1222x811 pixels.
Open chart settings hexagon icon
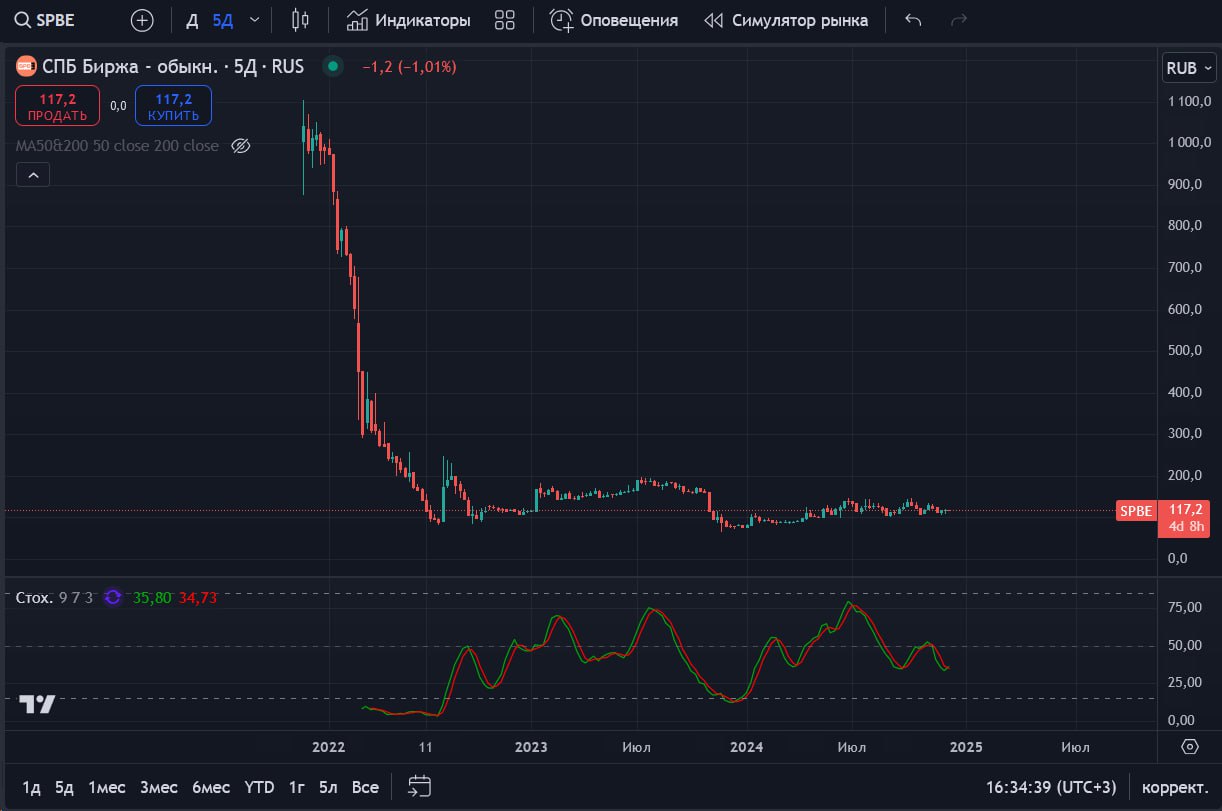(x=1190, y=747)
